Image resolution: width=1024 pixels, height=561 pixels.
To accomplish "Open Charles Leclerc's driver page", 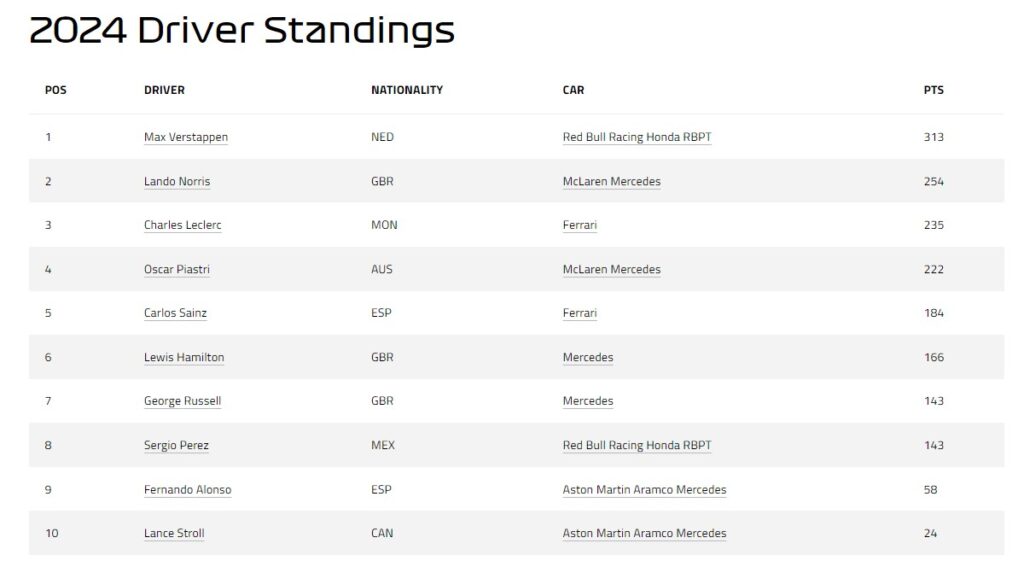I will click(x=183, y=225).
